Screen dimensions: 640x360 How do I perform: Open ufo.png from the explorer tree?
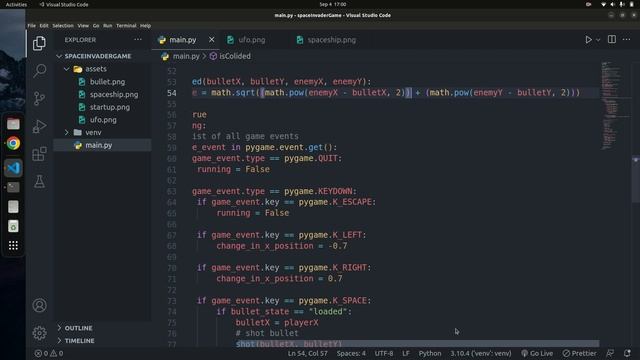[x=103, y=120]
